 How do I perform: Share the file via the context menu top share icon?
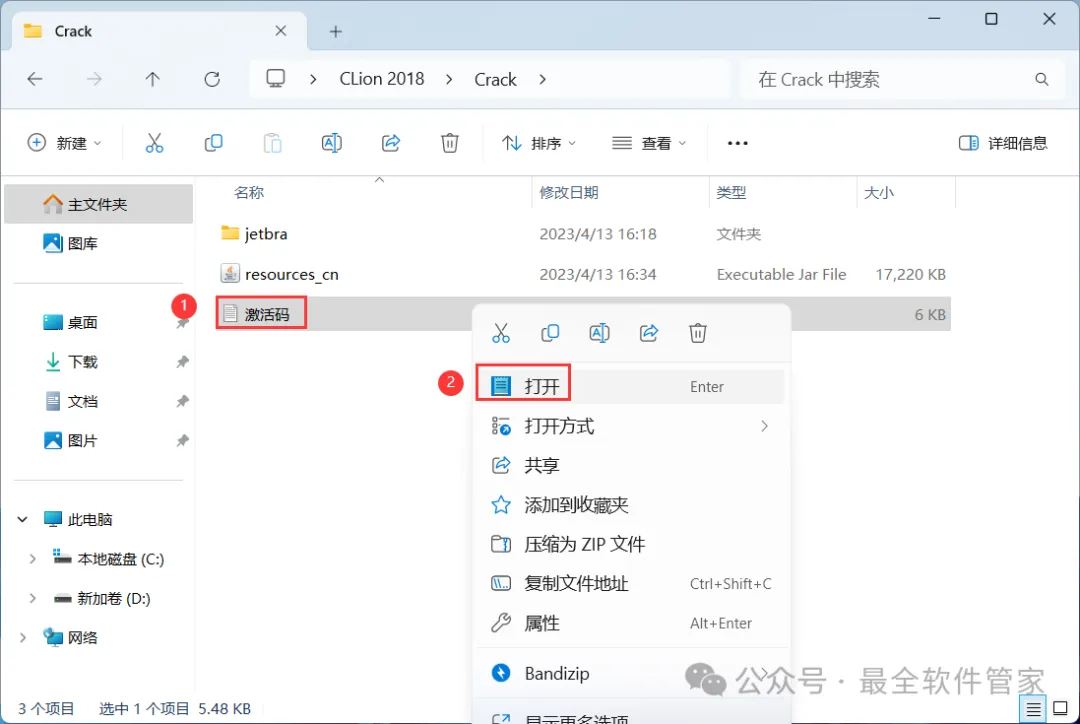click(649, 333)
